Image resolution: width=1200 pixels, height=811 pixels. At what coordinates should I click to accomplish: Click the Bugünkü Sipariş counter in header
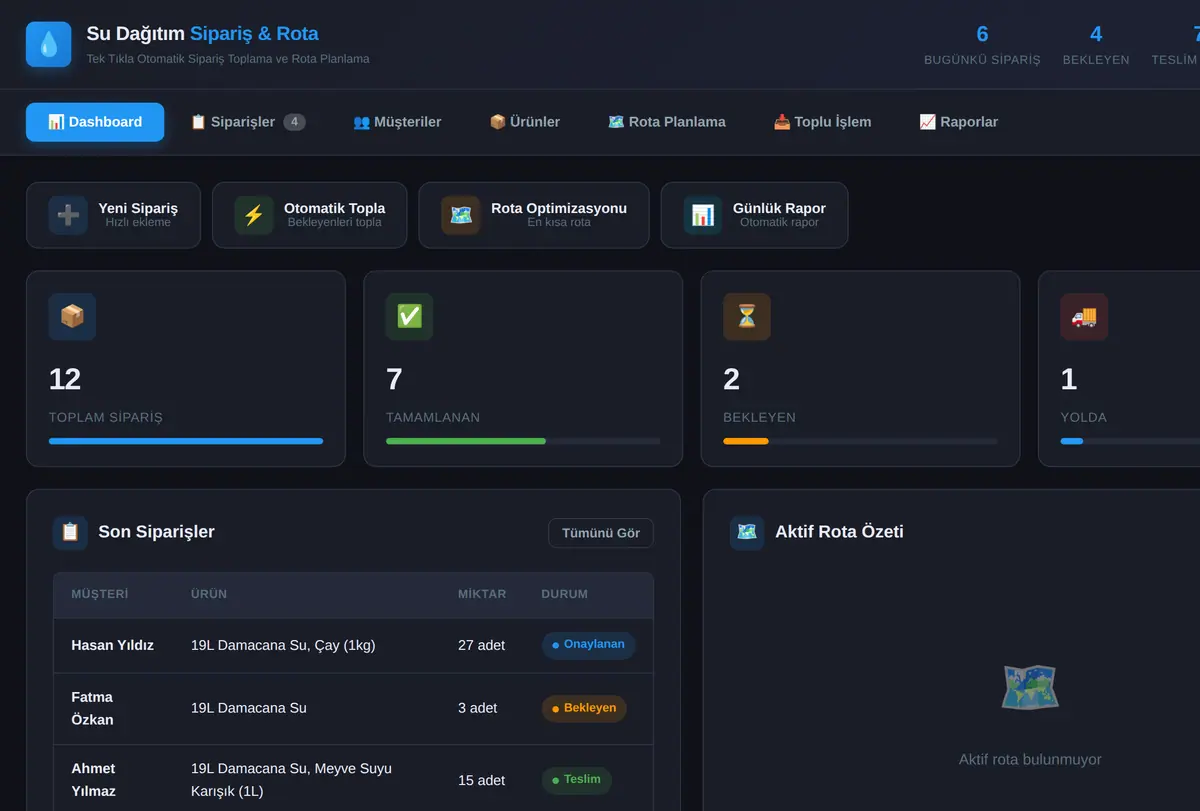coord(982,45)
